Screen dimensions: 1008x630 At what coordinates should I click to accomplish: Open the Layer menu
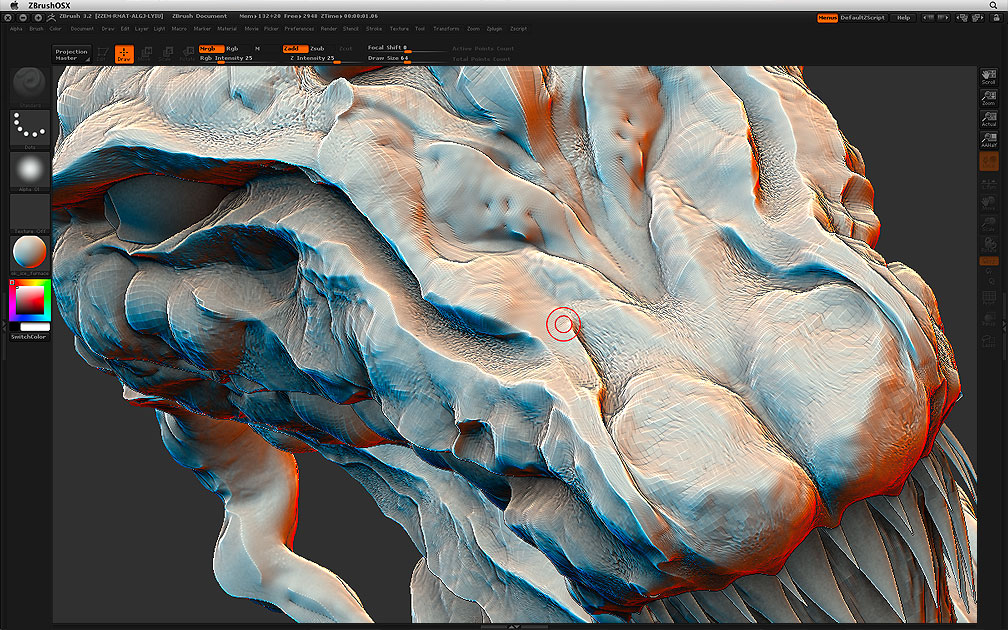point(141,29)
